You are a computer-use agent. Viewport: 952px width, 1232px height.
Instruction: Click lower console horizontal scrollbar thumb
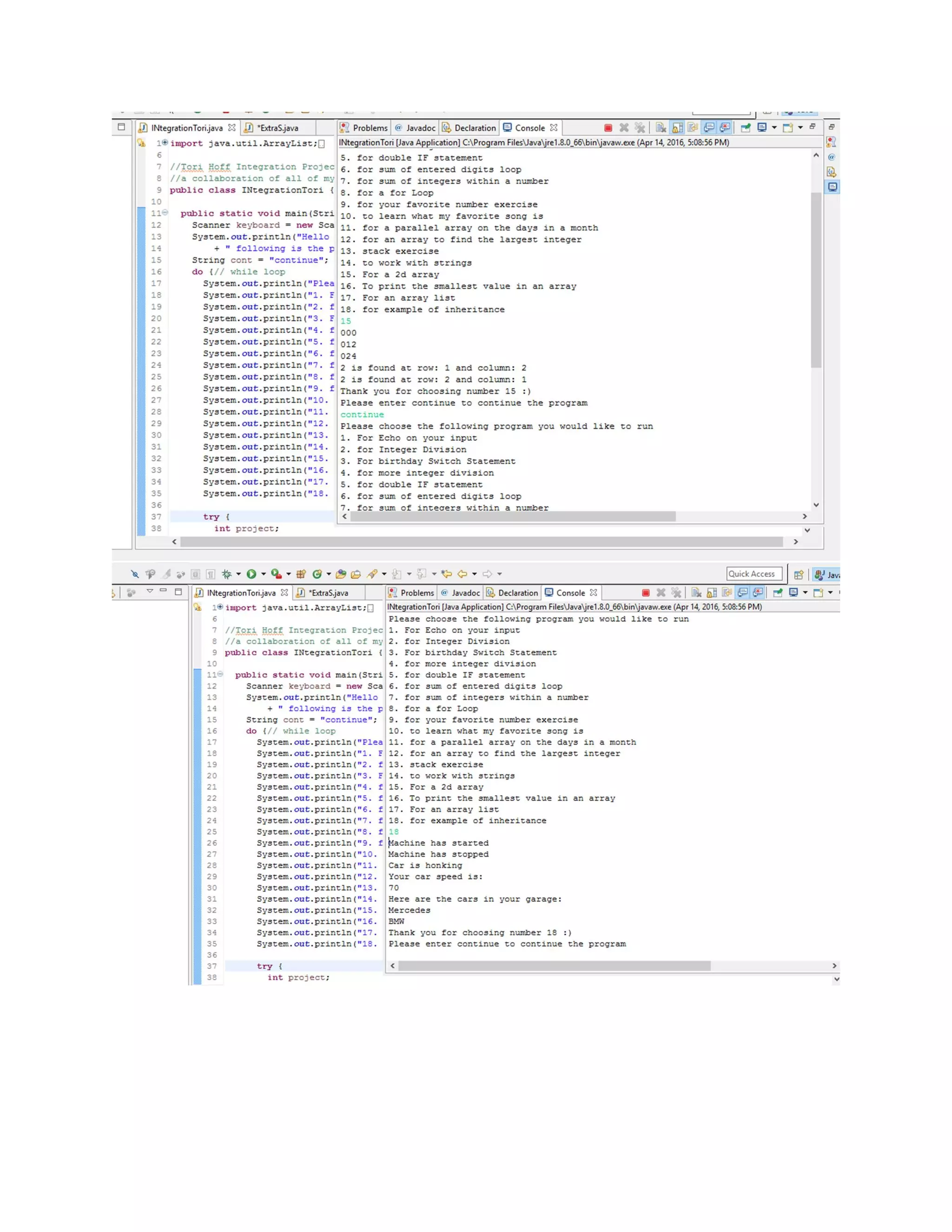click(555, 966)
